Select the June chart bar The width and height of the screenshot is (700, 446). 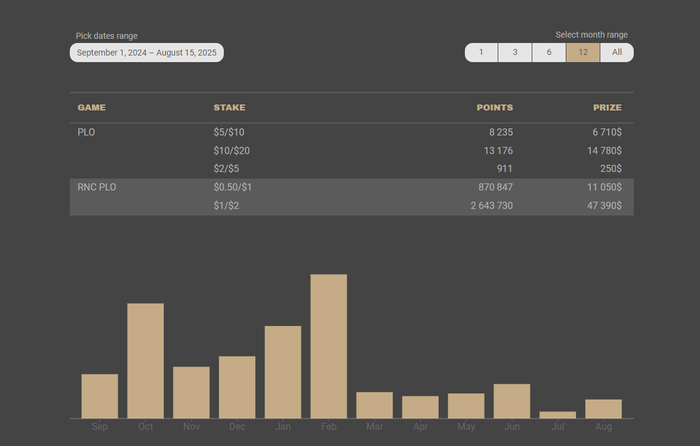[512, 401]
